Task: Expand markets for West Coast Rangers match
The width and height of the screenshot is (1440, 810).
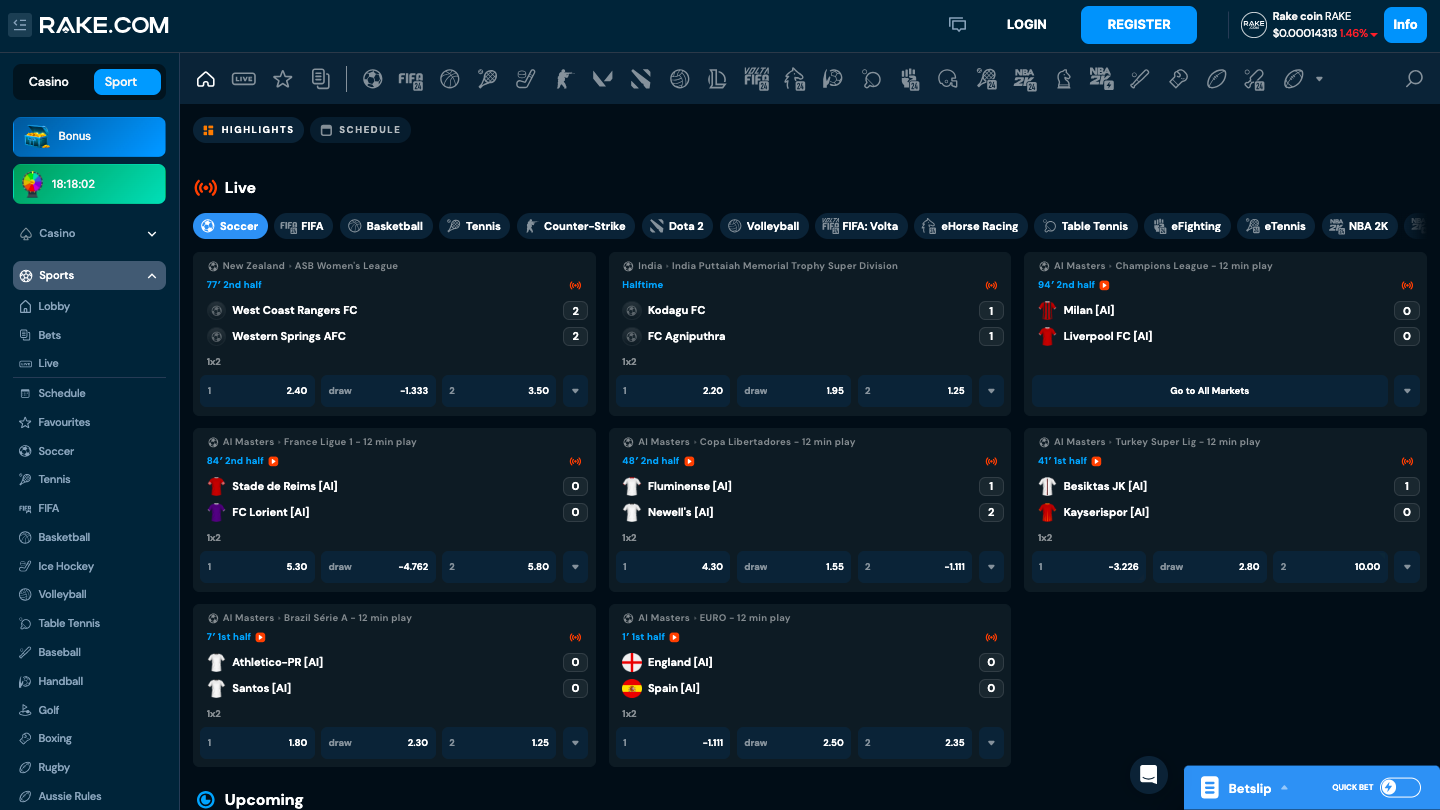Action: [575, 391]
